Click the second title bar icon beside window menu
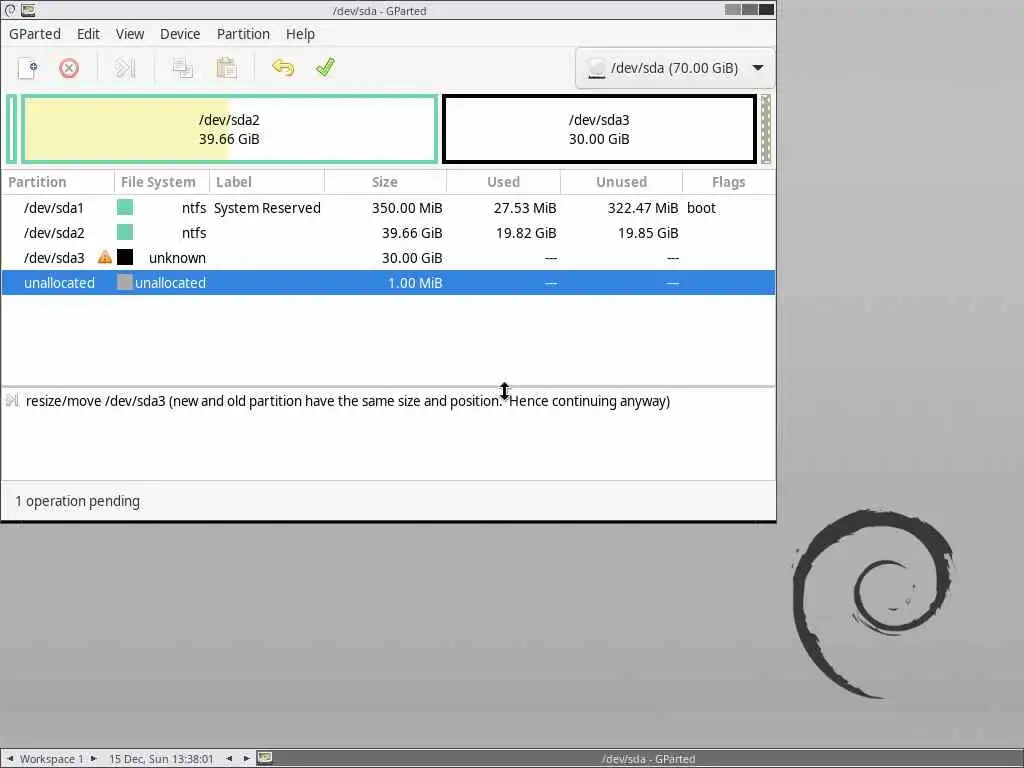The width and height of the screenshot is (1024, 768). [x=28, y=10]
